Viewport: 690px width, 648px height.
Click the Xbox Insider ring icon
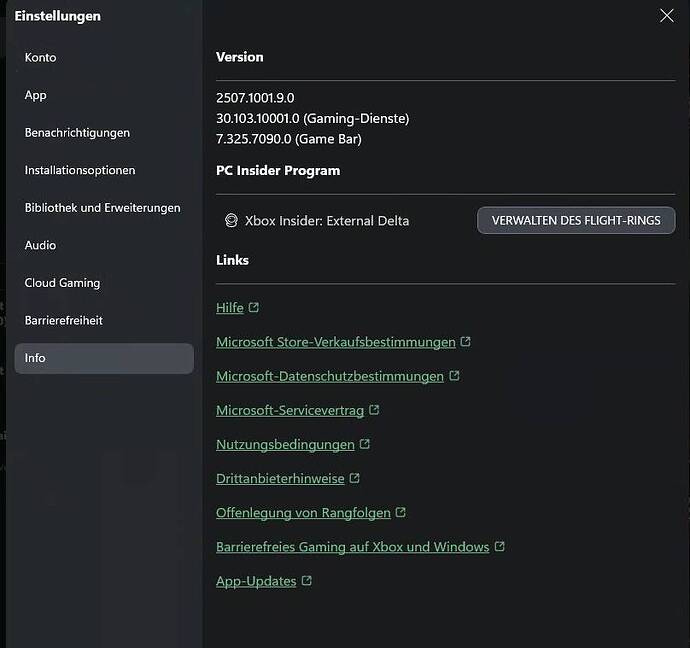[x=231, y=220]
